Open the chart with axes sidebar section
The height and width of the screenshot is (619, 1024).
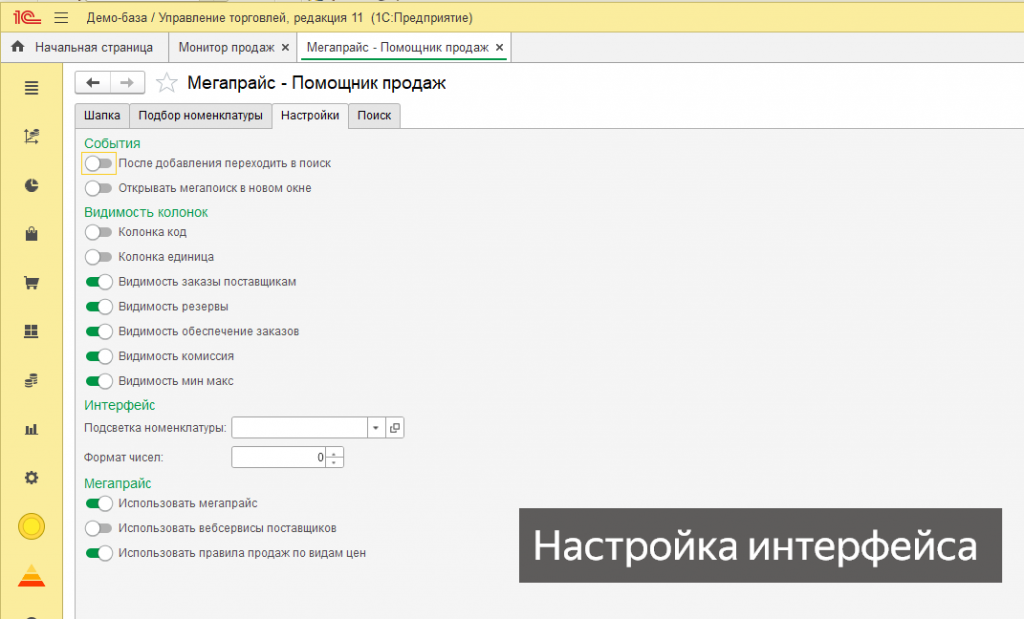click(x=31, y=136)
